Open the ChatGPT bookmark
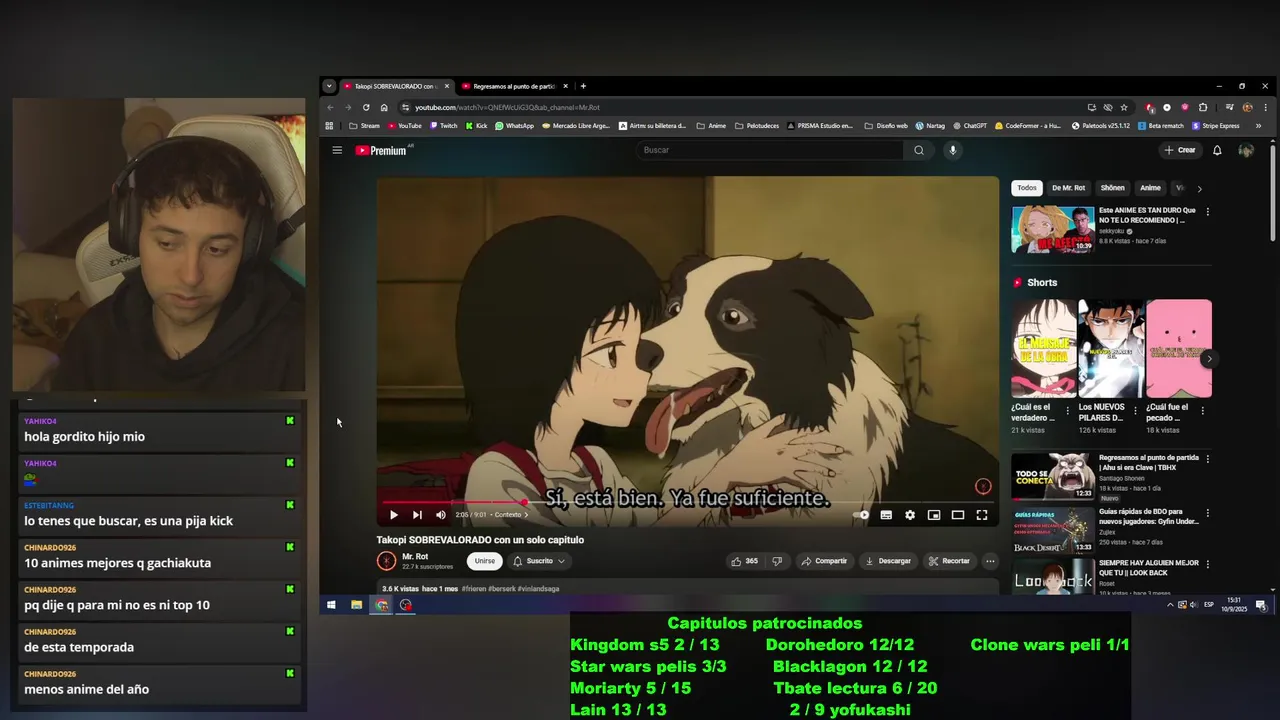This screenshot has height=720, width=1280. click(x=970, y=126)
